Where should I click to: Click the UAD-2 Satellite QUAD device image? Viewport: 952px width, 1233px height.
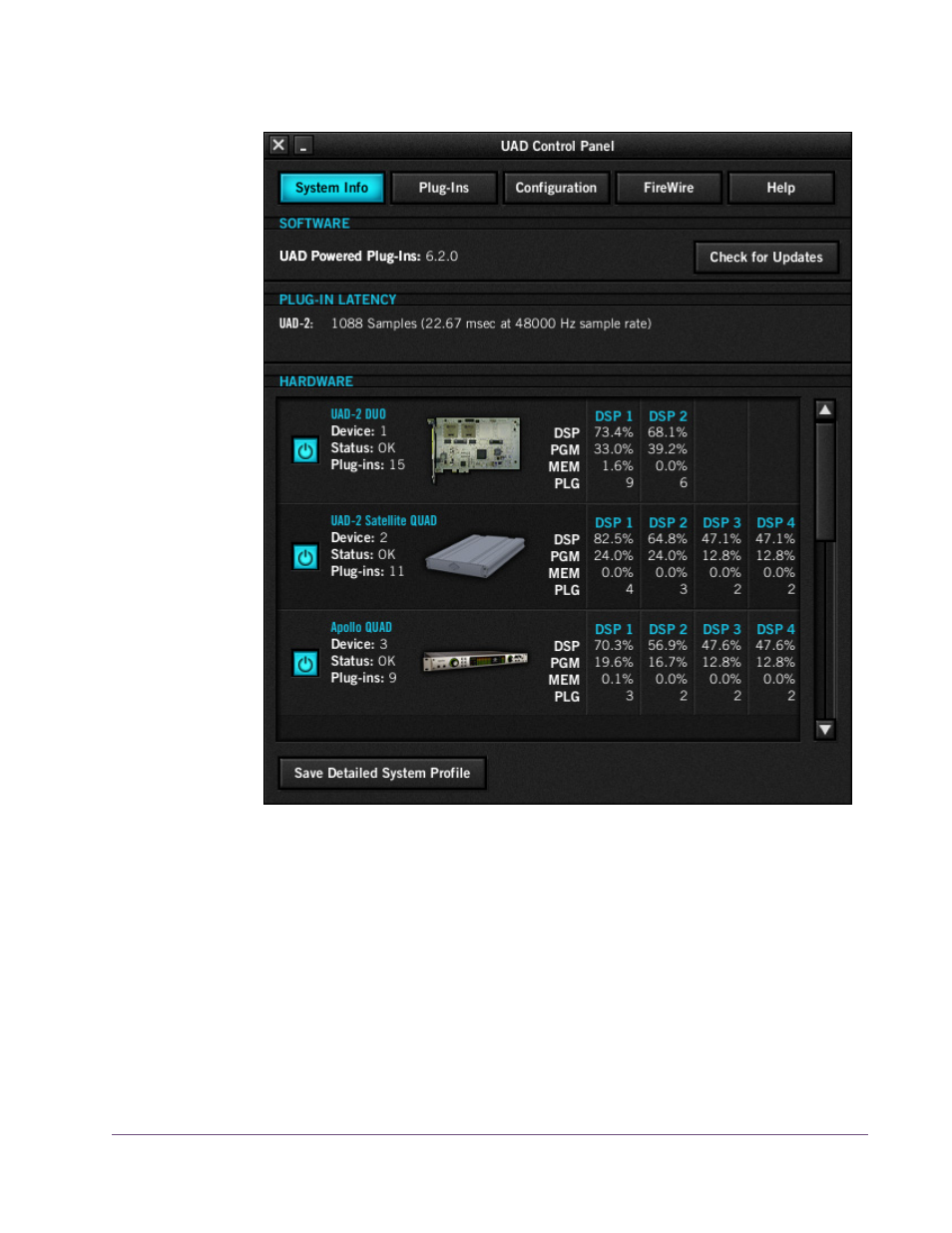click(x=476, y=555)
